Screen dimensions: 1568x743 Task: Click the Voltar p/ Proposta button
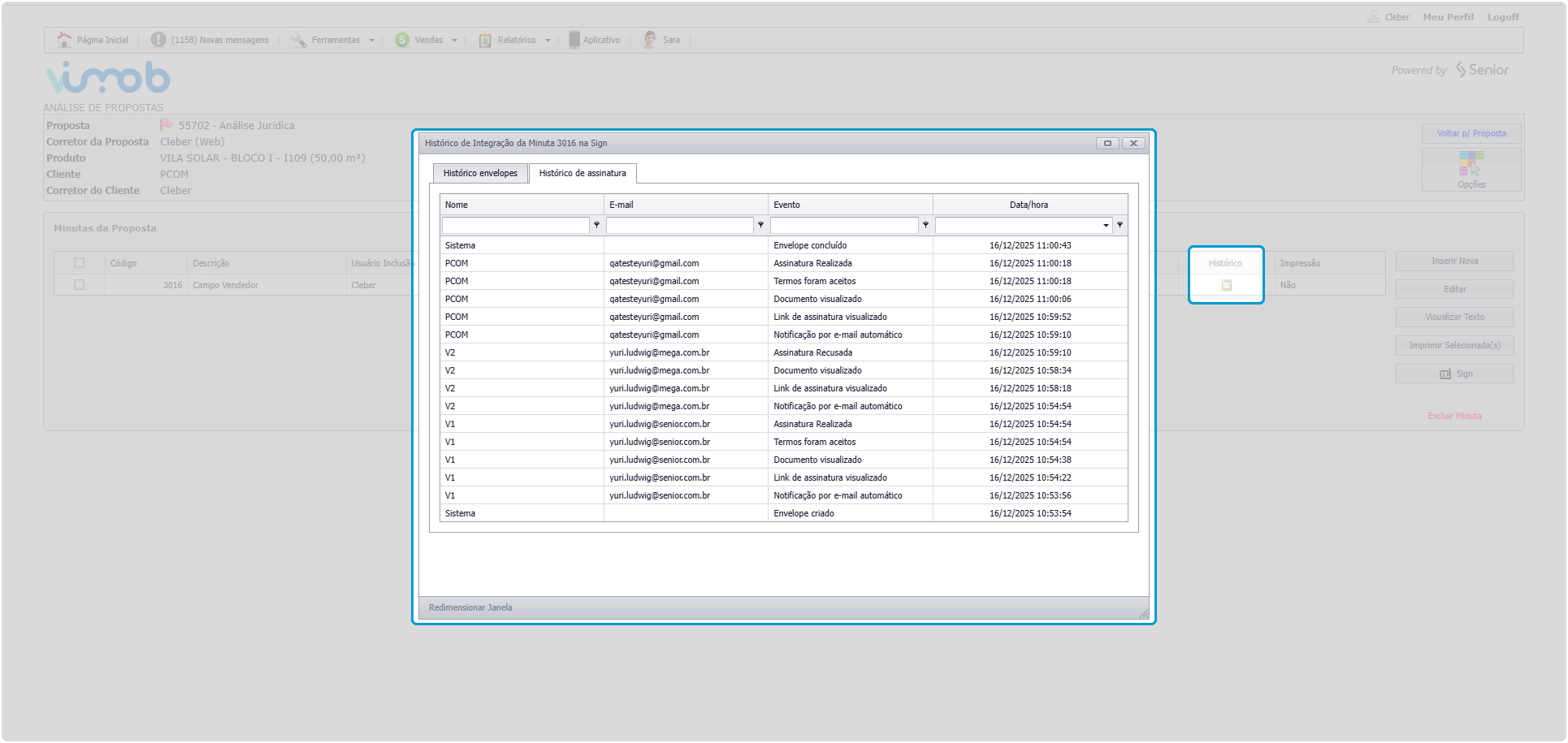pos(1471,133)
